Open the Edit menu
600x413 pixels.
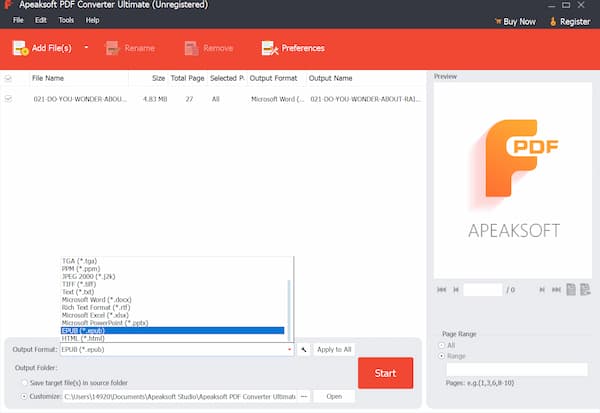(x=41, y=20)
